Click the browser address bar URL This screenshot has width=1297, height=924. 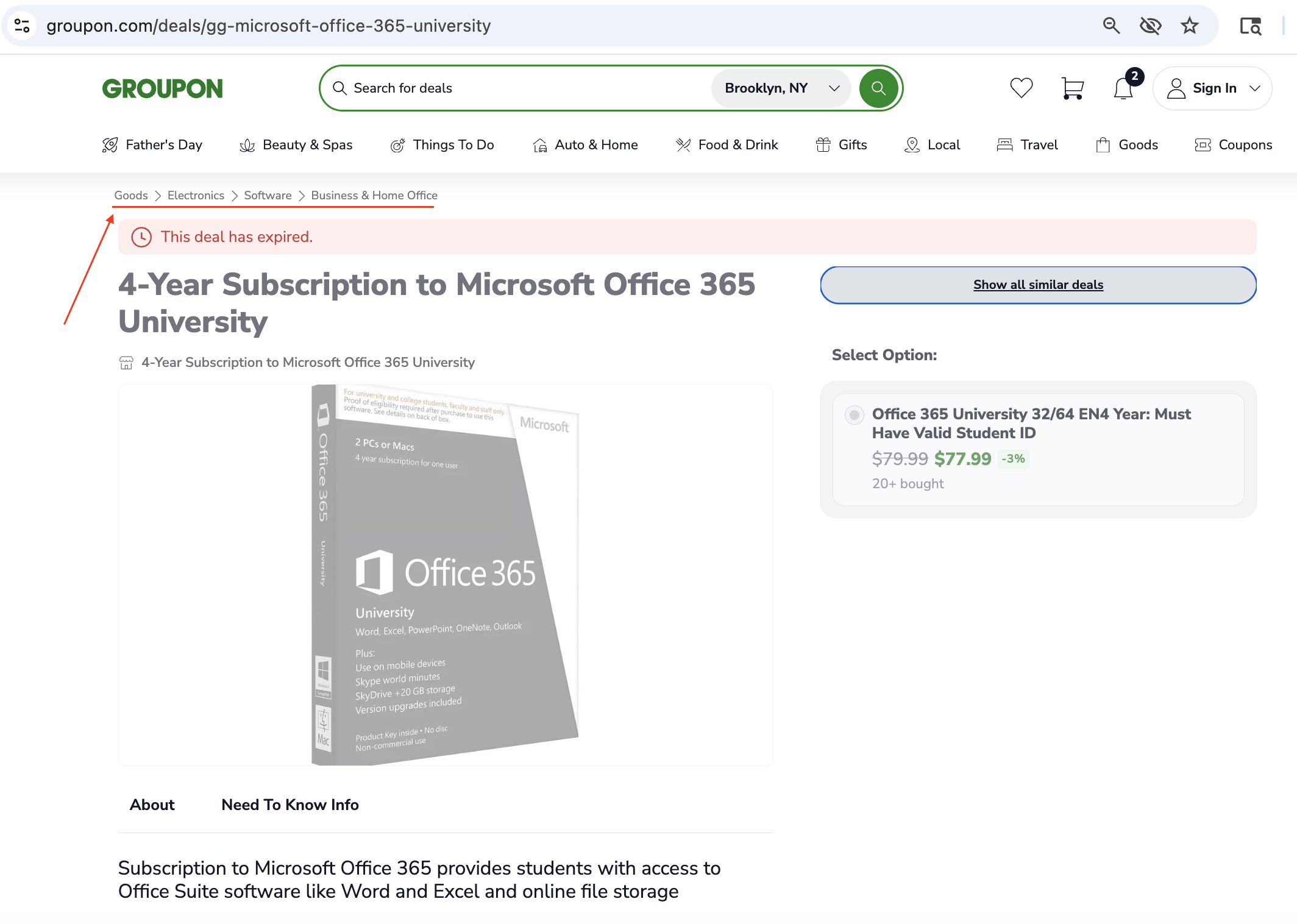coord(268,26)
